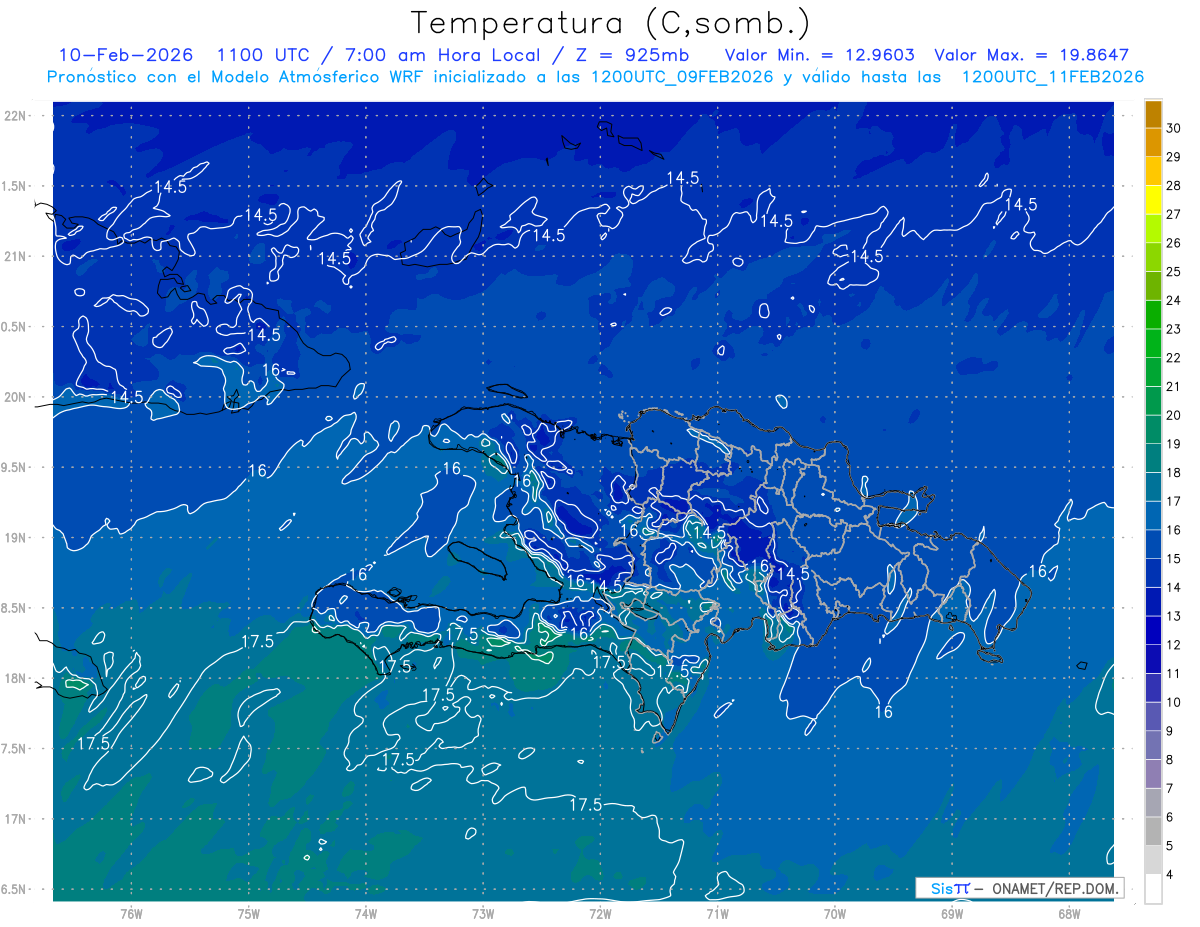
Task: Click the valid-until time "1200UTC_11FEB2026"
Action: pyautogui.click(x=1052, y=77)
